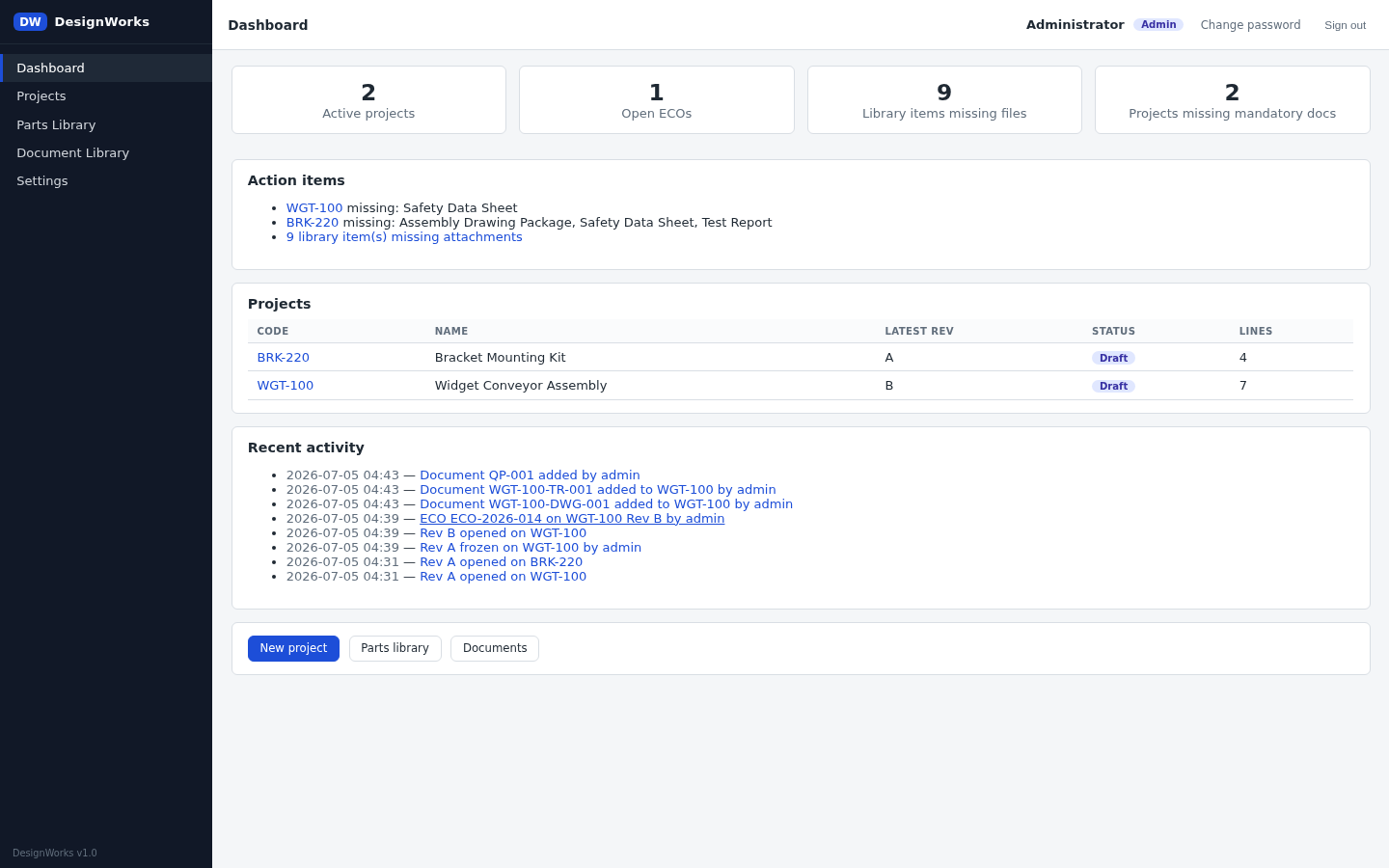Click the Admin role badge
The height and width of the screenshot is (868, 1389).
[x=1158, y=25]
